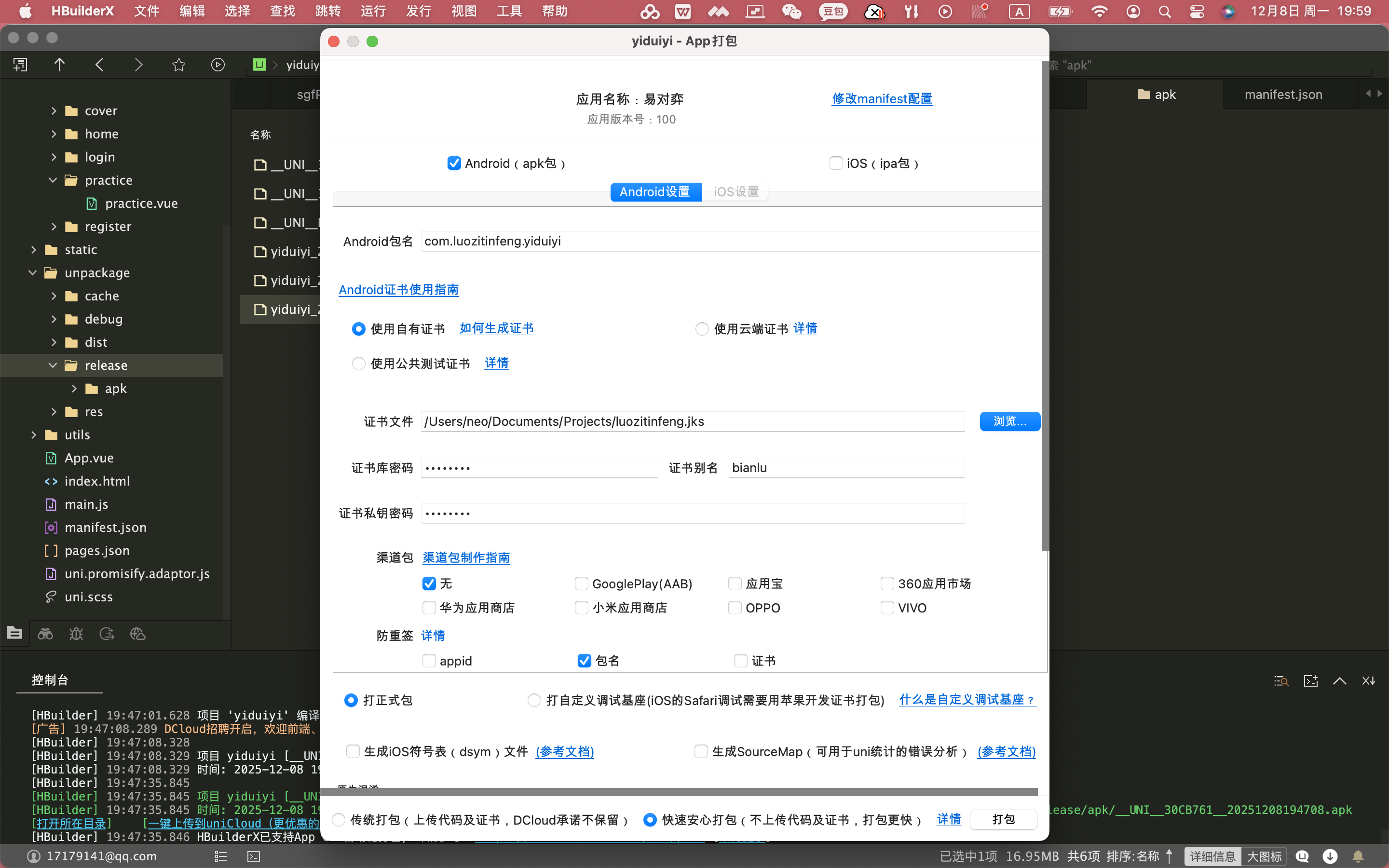Image resolution: width=1389 pixels, height=868 pixels.
Task: Open the 修改manifest配置 link
Action: [x=882, y=99]
